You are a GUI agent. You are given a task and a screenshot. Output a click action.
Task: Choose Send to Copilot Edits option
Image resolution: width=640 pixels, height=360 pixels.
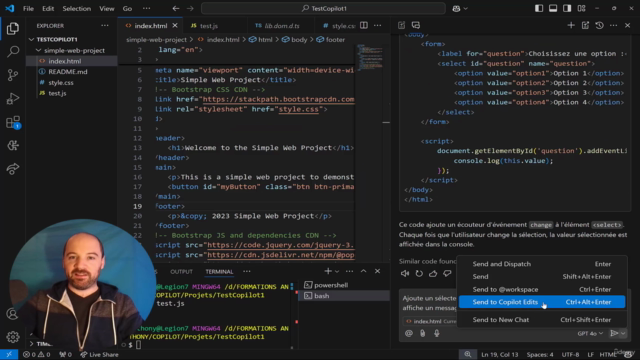point(542,302)
